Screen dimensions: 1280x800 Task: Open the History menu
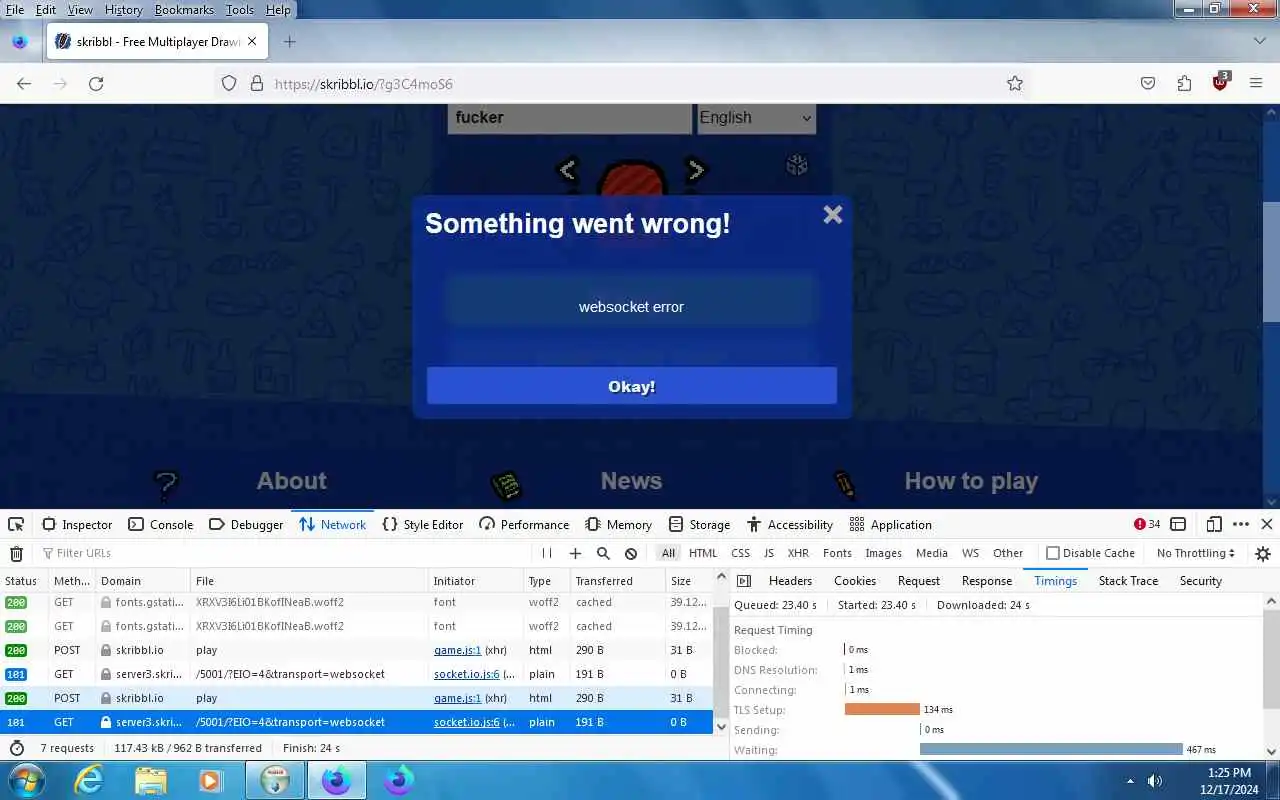(x=124, y=9)
